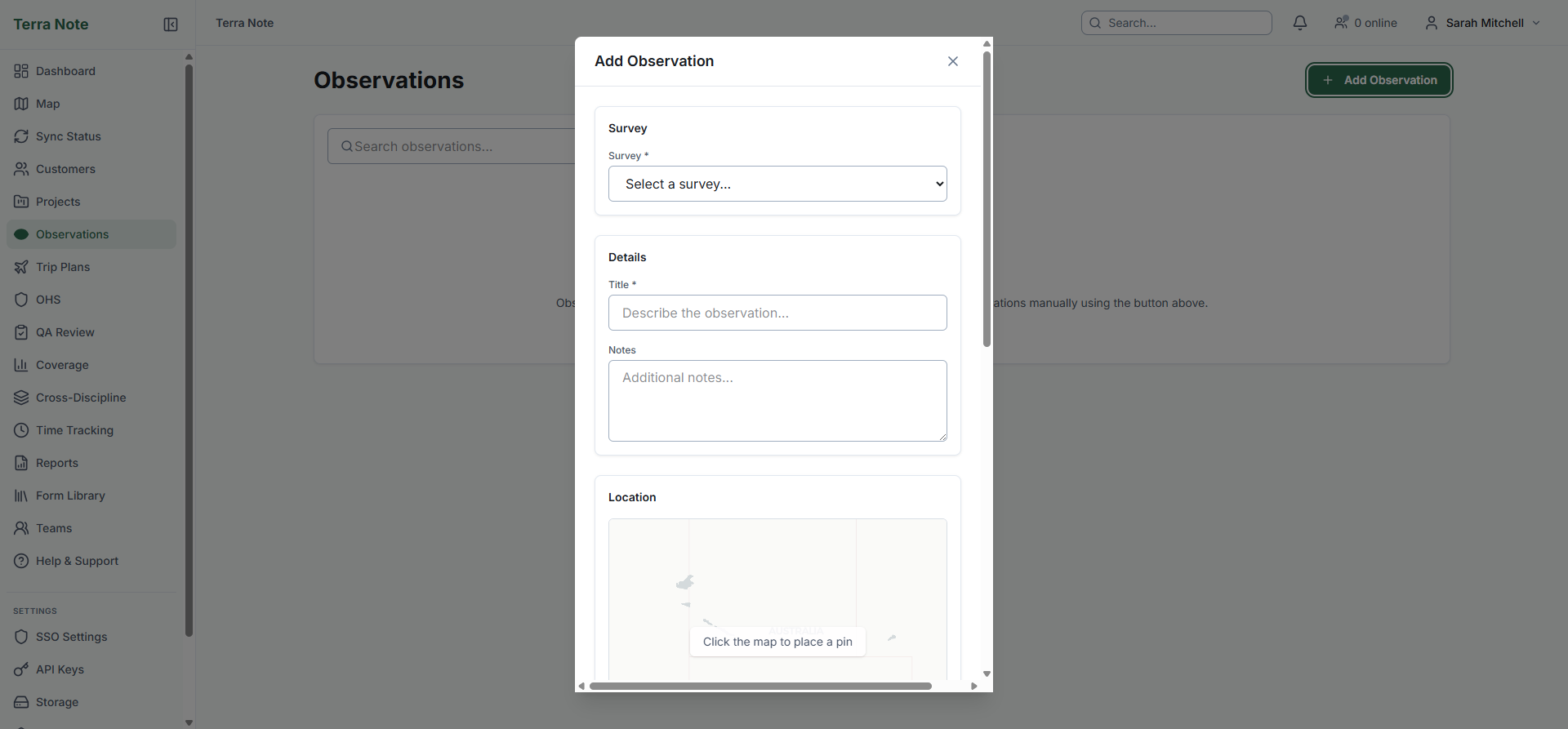The width and height of the screenshot is (1568, 729).
Task: Collapse the sidebar panel icon
Action: pyautogui.click(x=171, y=24)
